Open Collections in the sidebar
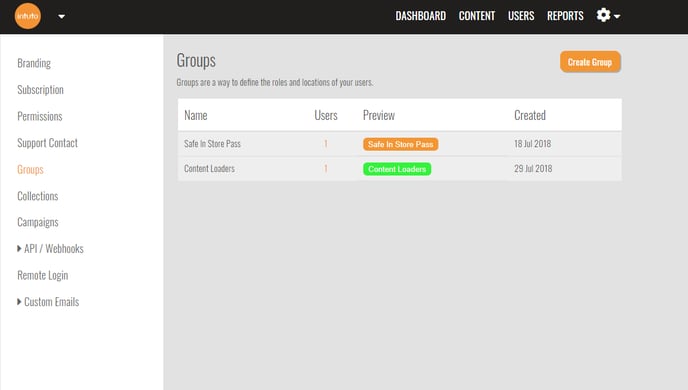The image size is (688, 390). [38, 196]
